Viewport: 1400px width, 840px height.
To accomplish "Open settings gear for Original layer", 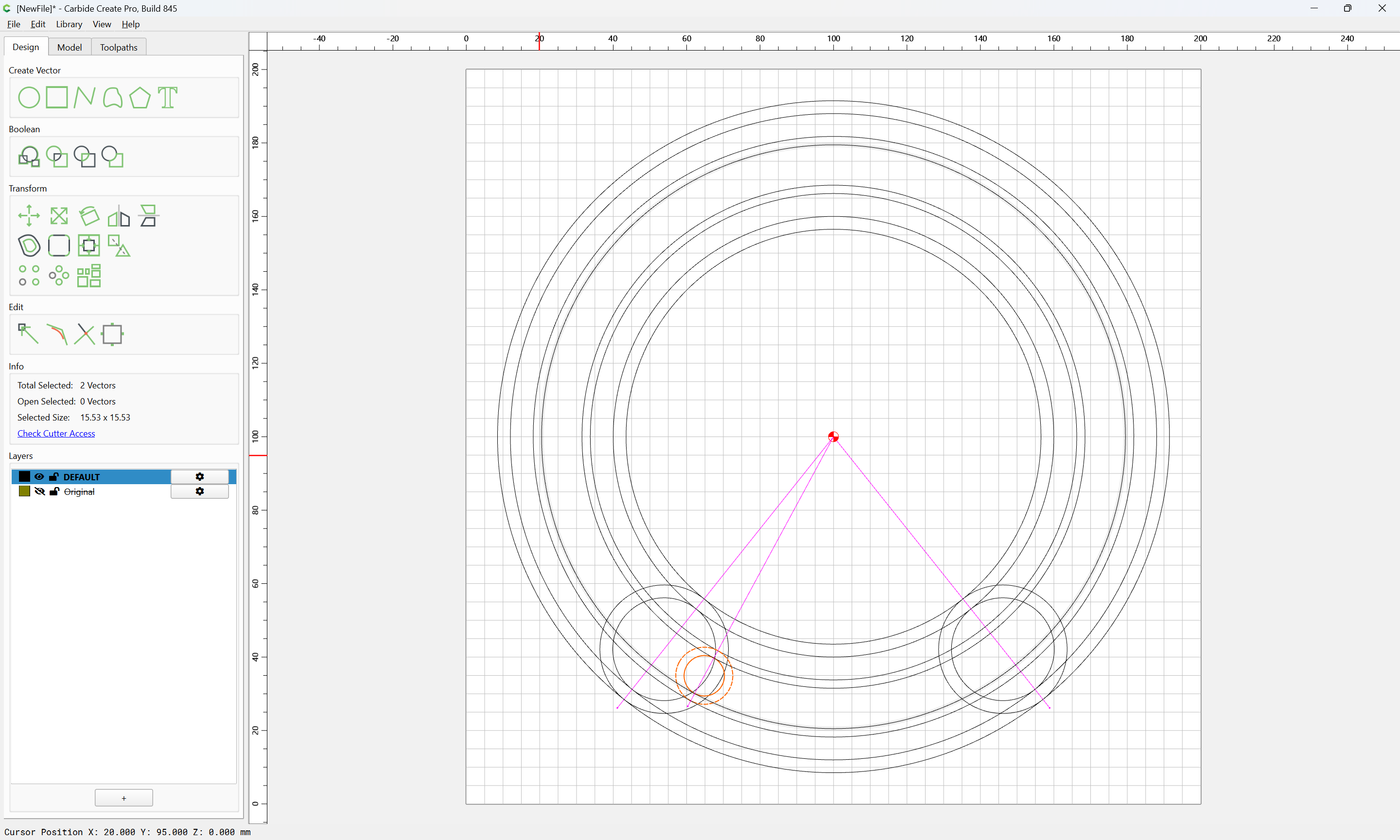I will 200,491.
